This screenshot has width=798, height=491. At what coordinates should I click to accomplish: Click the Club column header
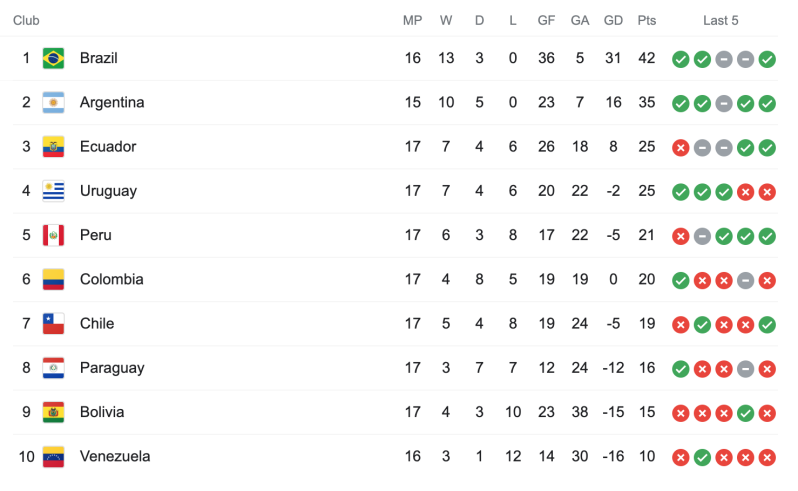[x=26, y=20]
